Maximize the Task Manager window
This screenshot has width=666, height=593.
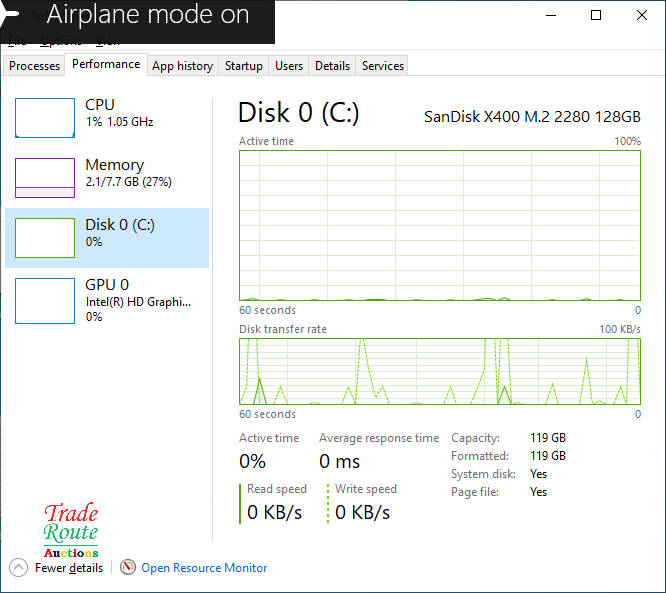pos(596,15)
